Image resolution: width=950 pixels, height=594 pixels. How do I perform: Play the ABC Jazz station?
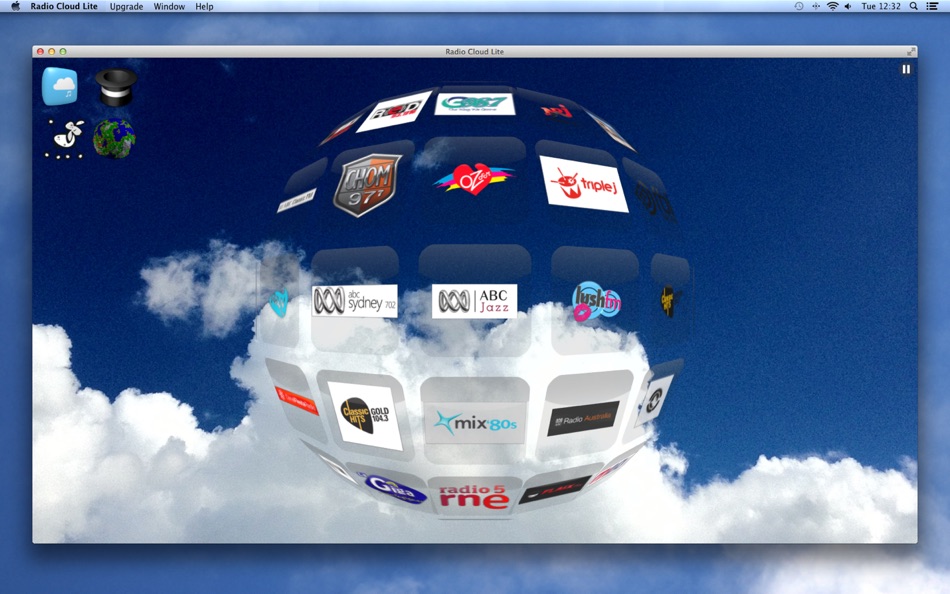[474, 301]
